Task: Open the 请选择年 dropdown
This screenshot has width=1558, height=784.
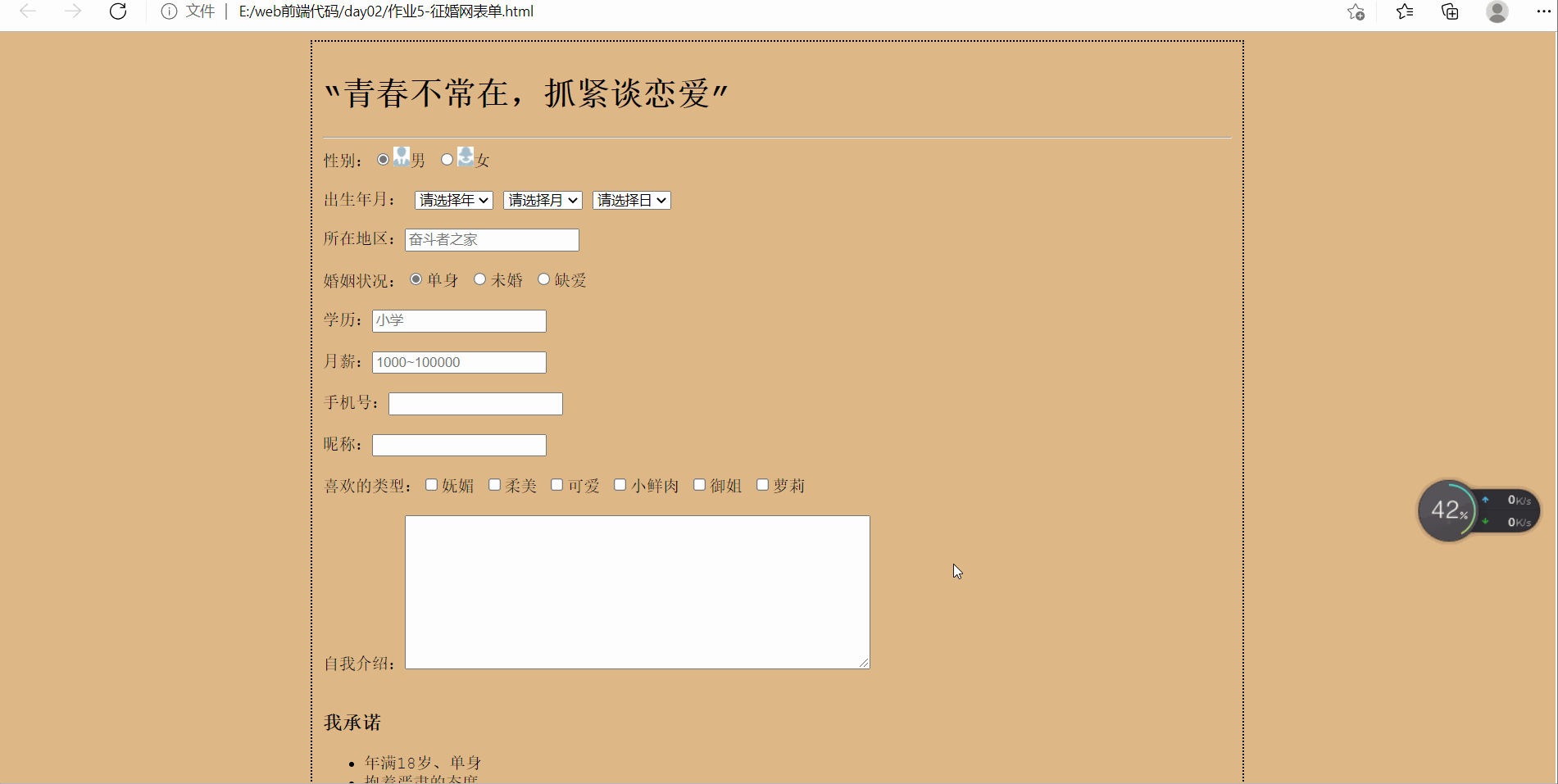Action: [x=453, y=200]
